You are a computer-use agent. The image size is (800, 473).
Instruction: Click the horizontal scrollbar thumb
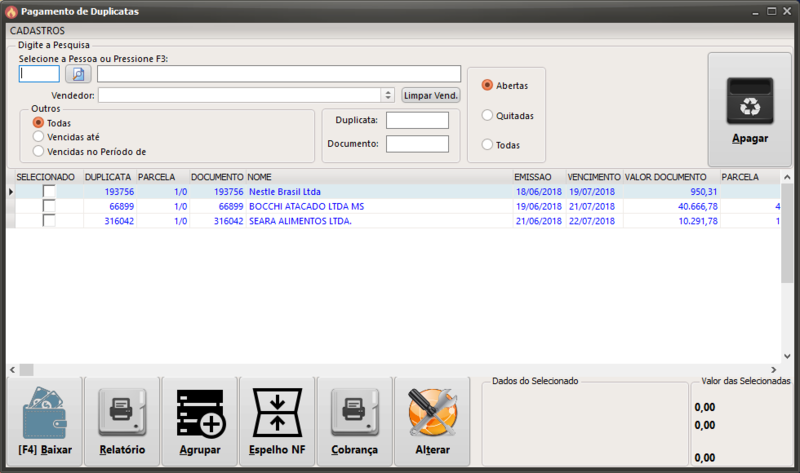pyautogui.click(x=27, y=369)
